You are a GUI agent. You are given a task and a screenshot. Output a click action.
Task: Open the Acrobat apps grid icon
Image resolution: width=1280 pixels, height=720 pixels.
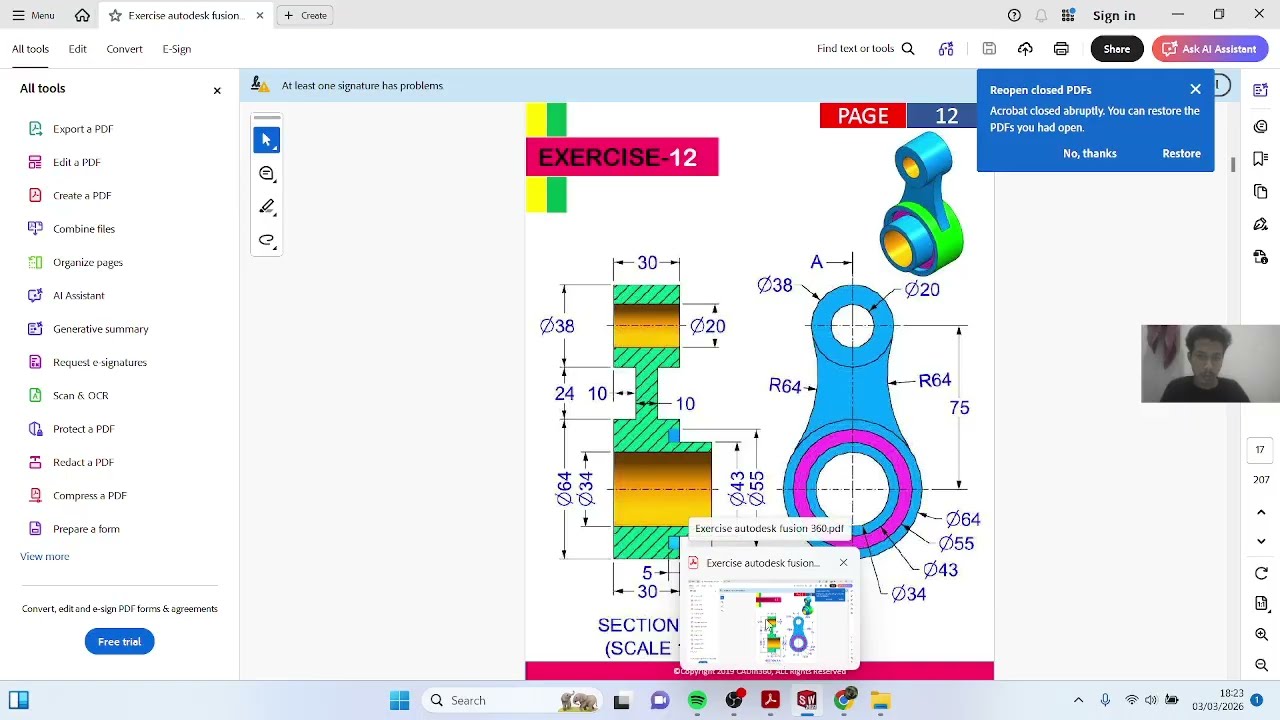click(1068, 15)
